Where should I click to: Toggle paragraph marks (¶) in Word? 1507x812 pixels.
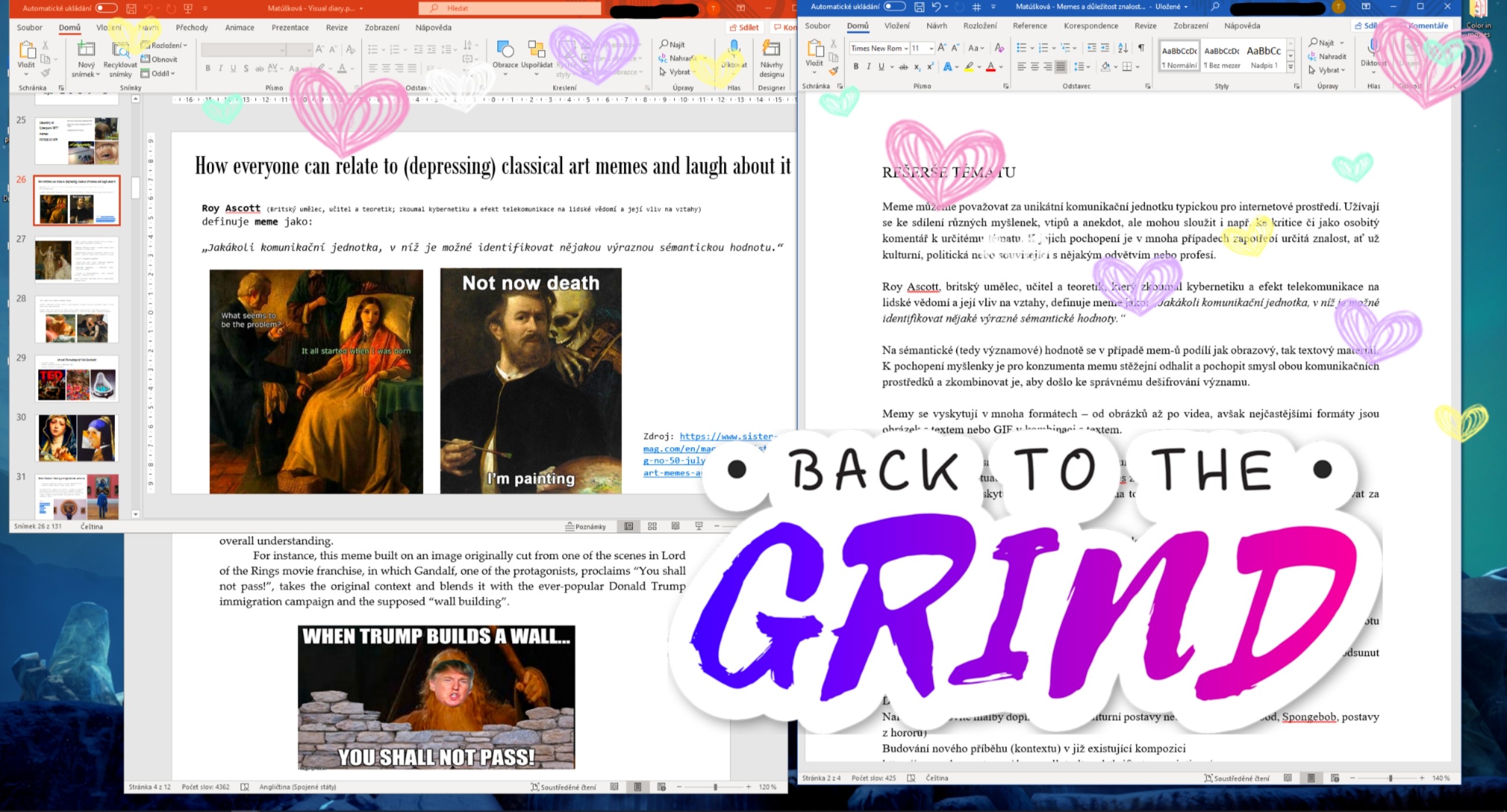tap(1141, 48)
